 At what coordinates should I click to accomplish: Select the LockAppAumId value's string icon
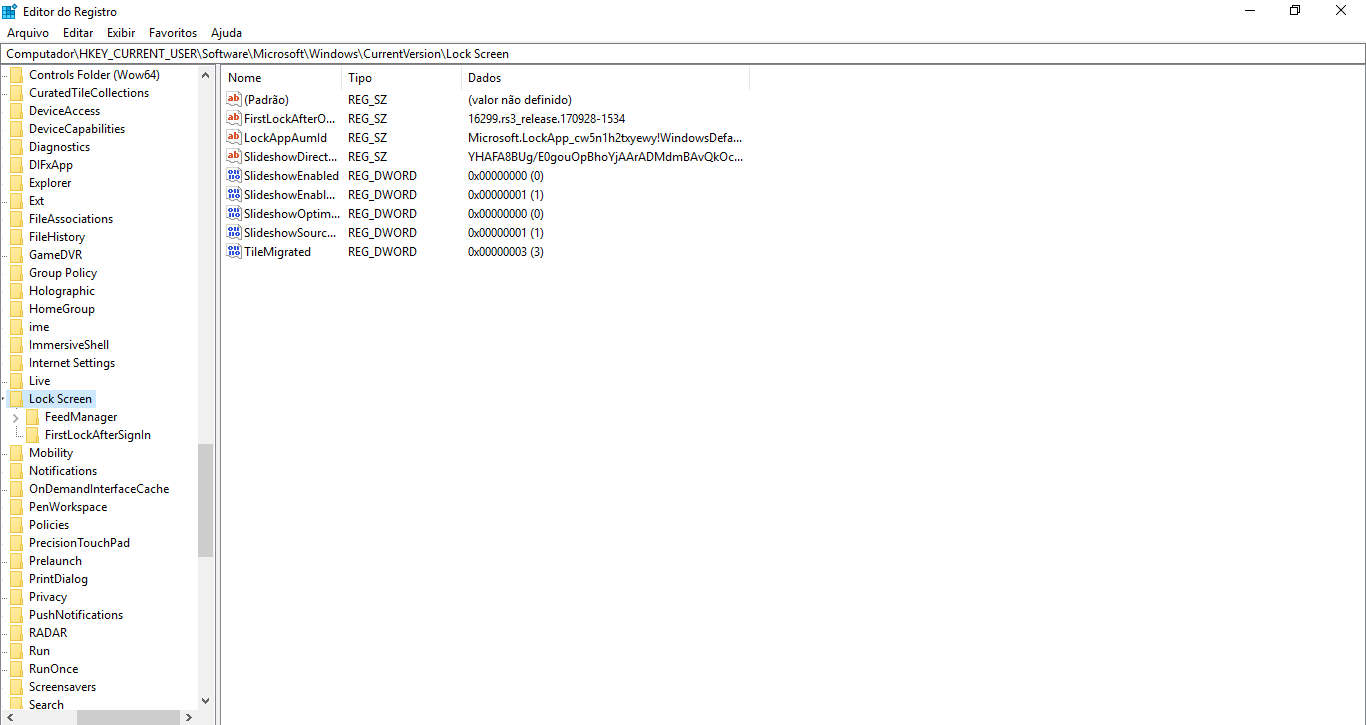pos(234,137)
